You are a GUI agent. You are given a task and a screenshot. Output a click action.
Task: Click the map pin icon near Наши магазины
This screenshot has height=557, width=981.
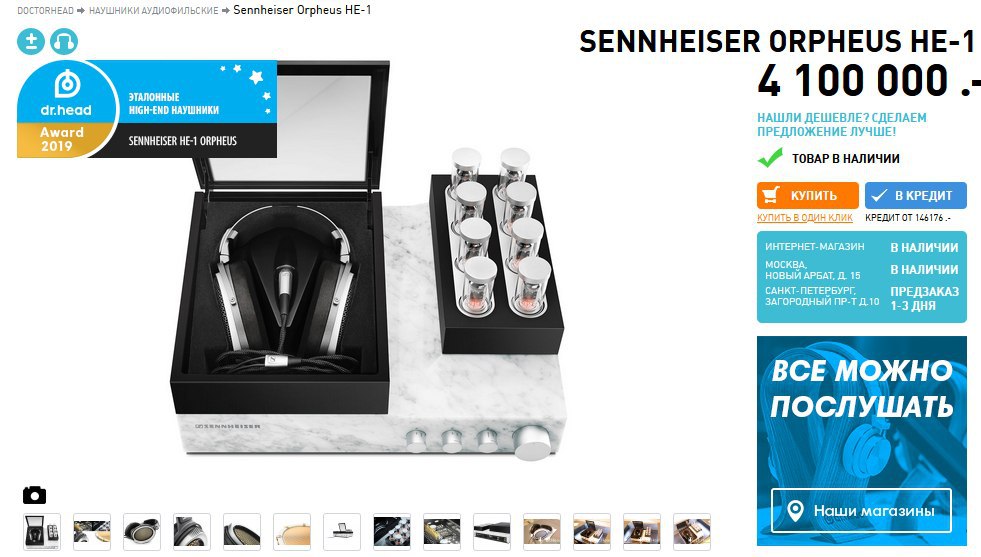click(x=795, y=511)
